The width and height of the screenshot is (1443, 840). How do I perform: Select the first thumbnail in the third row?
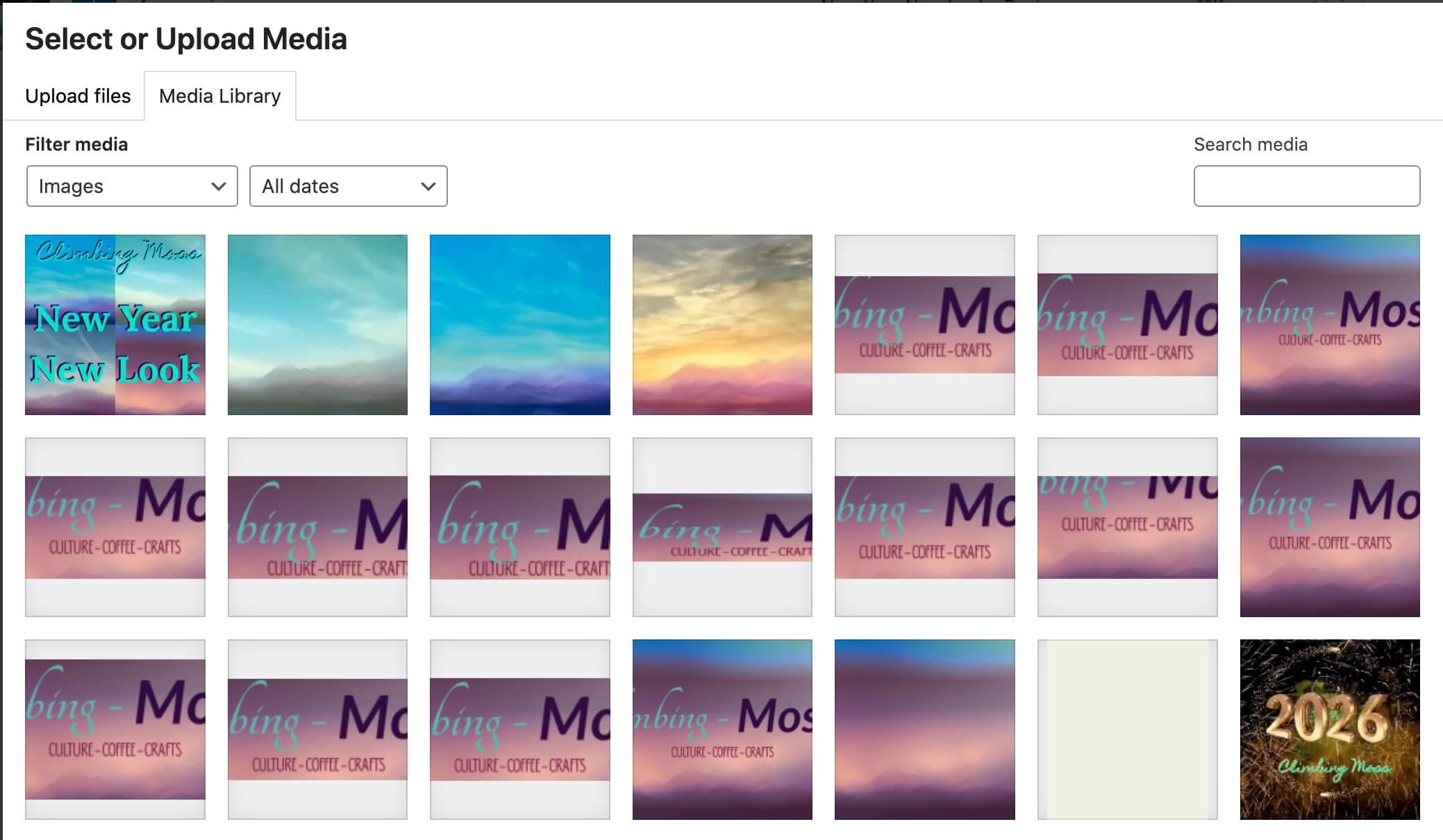[115, 730]
